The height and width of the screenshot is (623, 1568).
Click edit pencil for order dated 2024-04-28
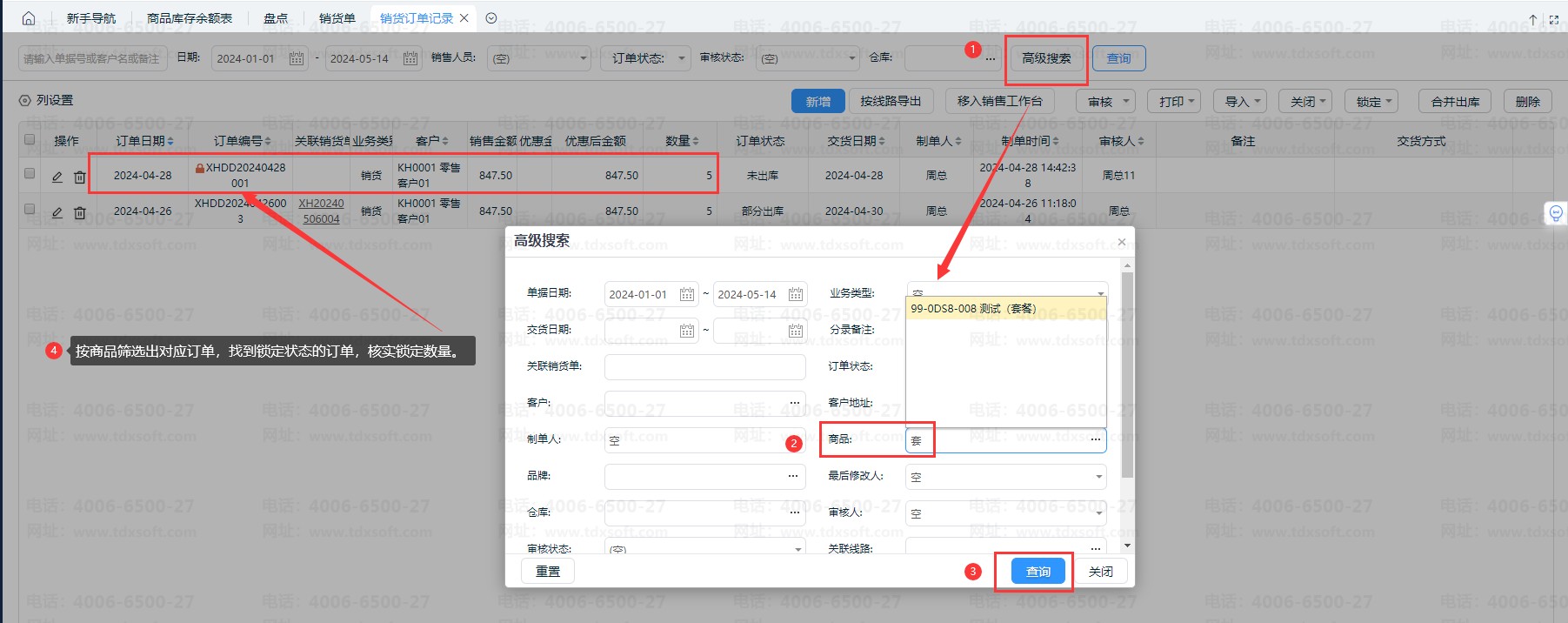(57, 177)
